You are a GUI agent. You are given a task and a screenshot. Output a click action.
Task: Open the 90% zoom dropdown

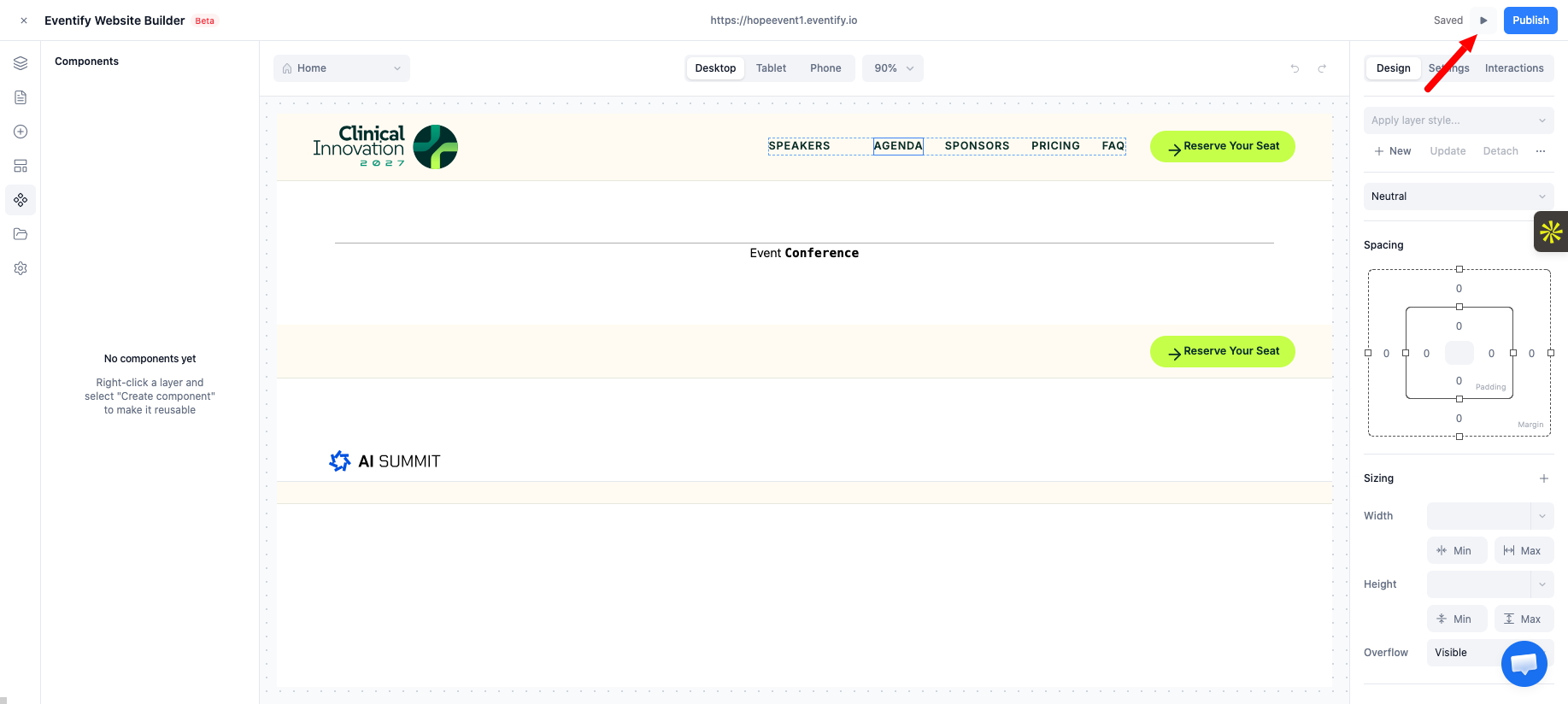[893, 68]
